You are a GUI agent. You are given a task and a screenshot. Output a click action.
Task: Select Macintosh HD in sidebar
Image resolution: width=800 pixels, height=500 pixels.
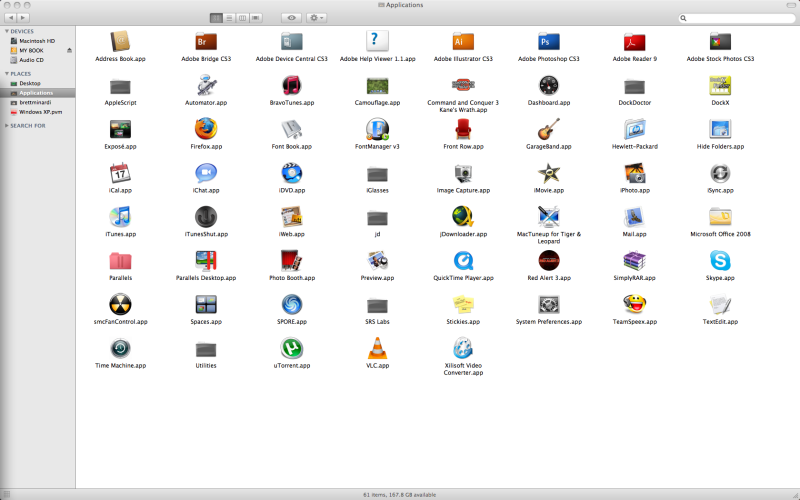click(x=38, y=41)
